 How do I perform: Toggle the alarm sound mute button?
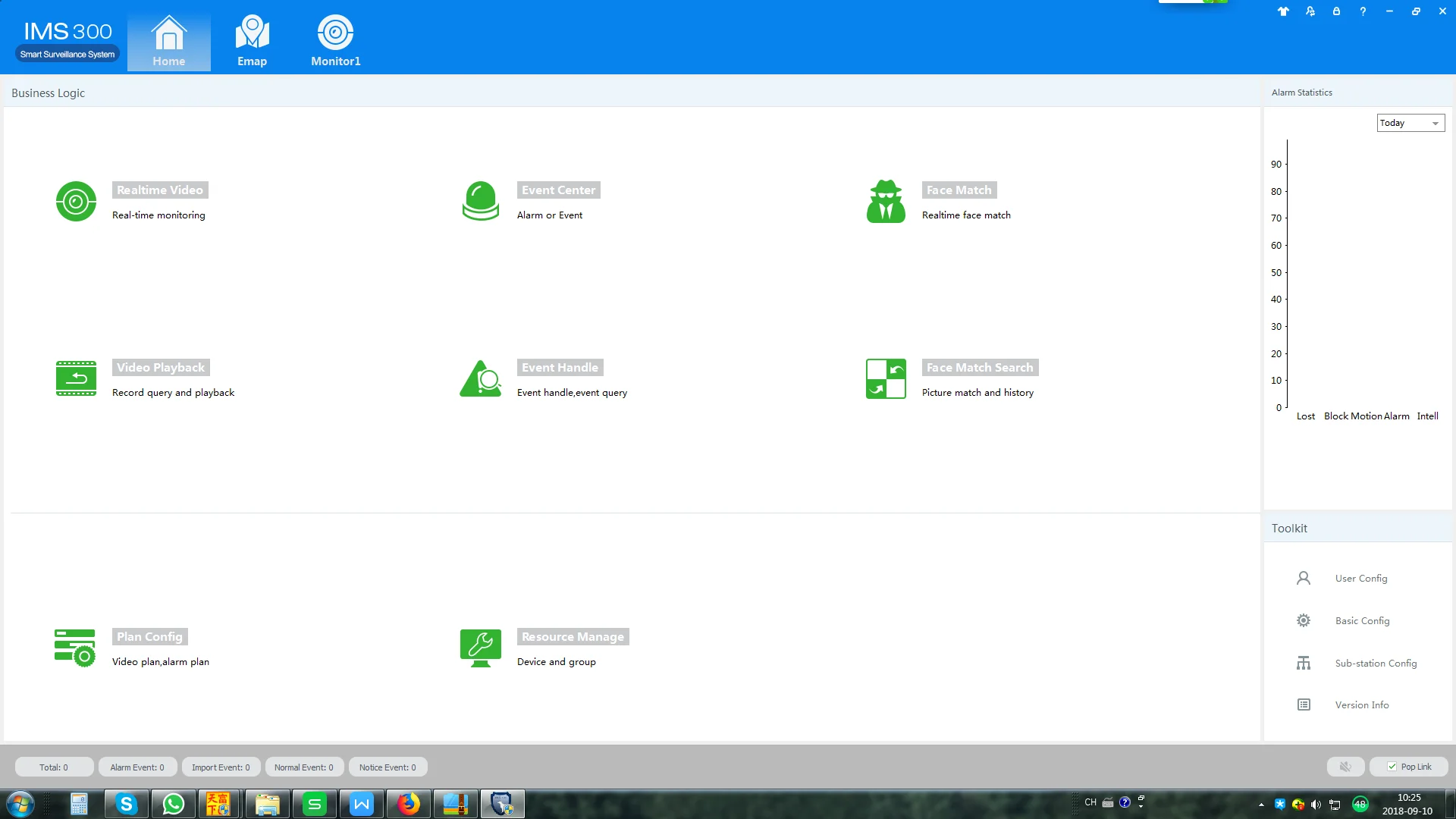coord(1345,767)
